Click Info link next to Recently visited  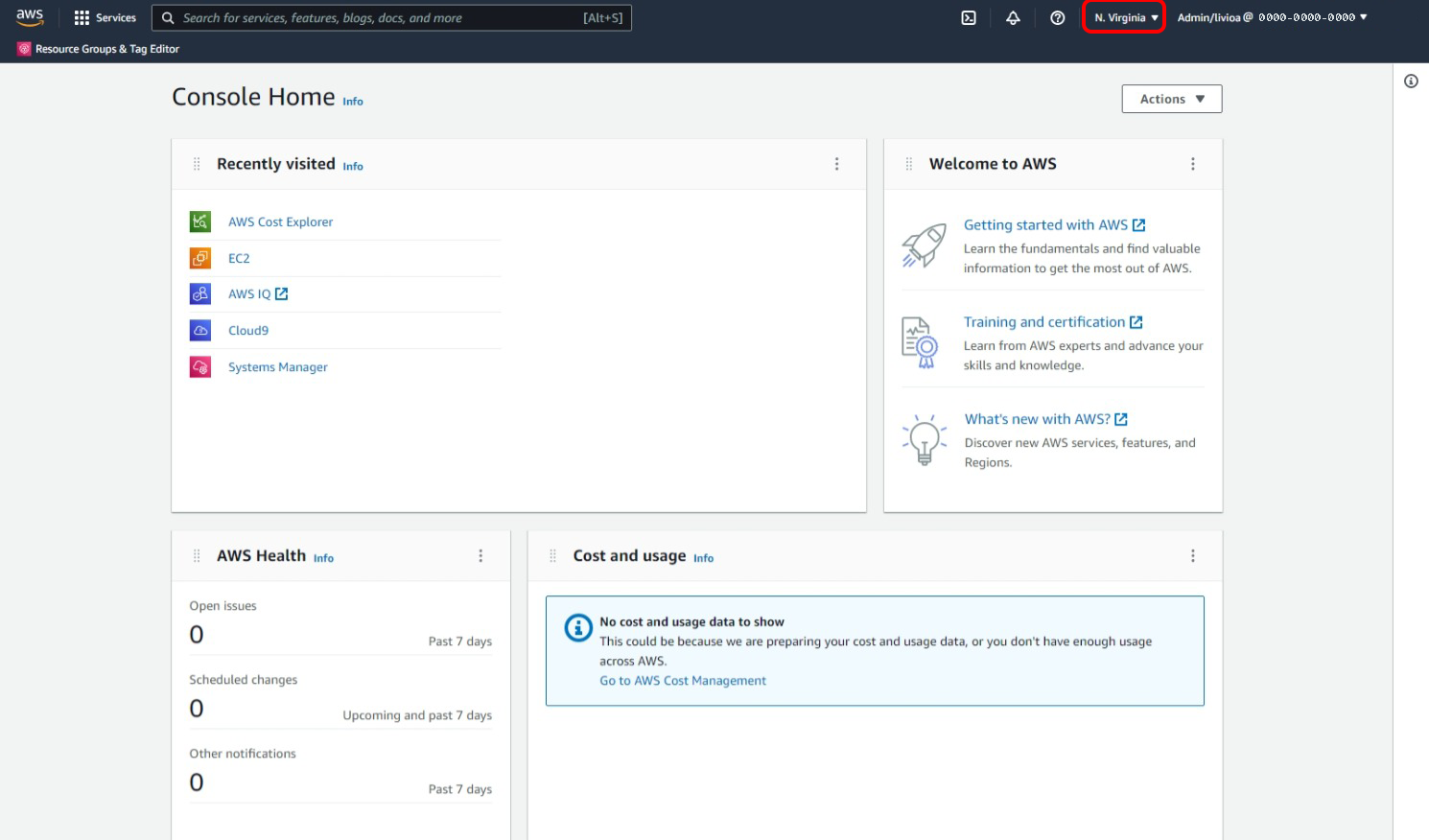pos(353,167)
